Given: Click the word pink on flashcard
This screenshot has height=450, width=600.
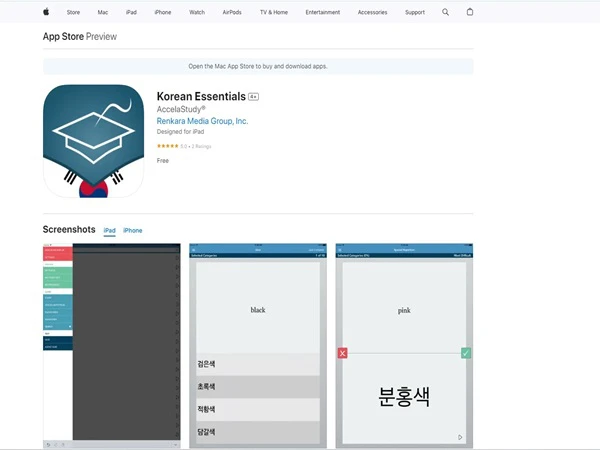Looking at the screenshot, I should [404, 310].
